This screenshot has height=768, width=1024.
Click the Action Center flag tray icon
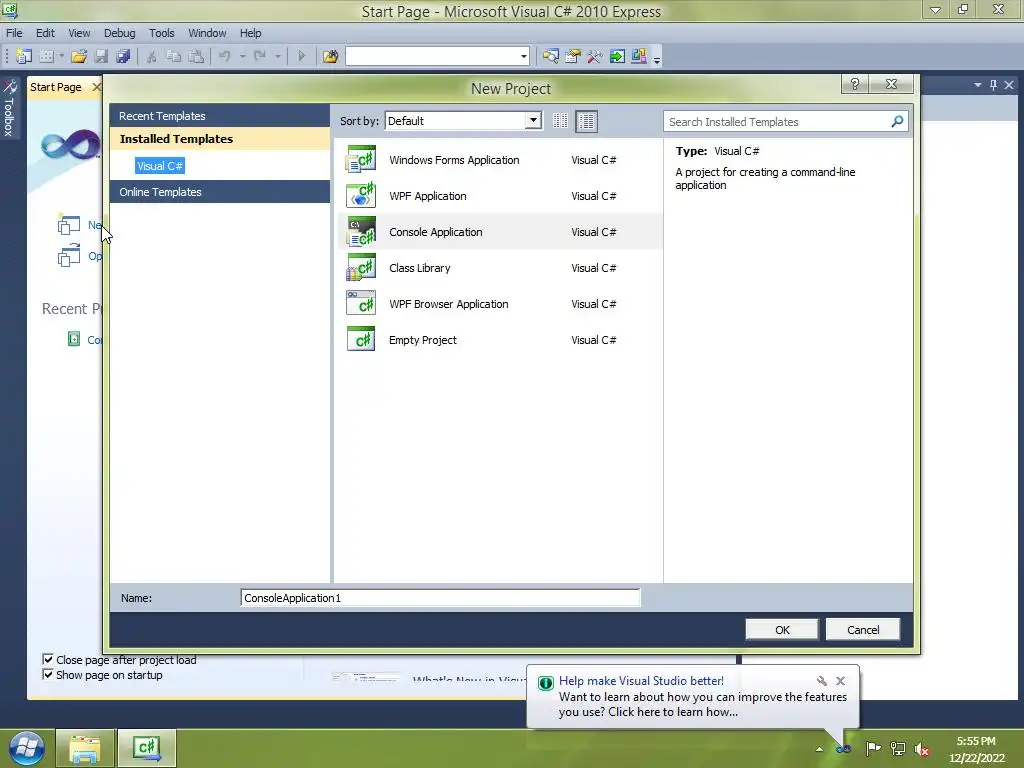(873, 748)
